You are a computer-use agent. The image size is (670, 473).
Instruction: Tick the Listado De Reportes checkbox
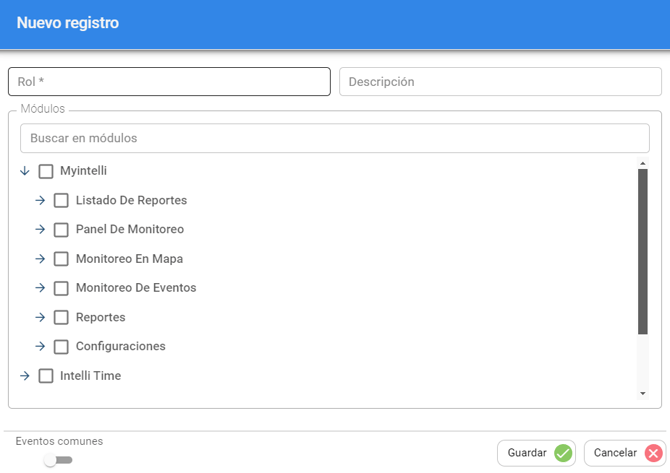coord(61,200)
